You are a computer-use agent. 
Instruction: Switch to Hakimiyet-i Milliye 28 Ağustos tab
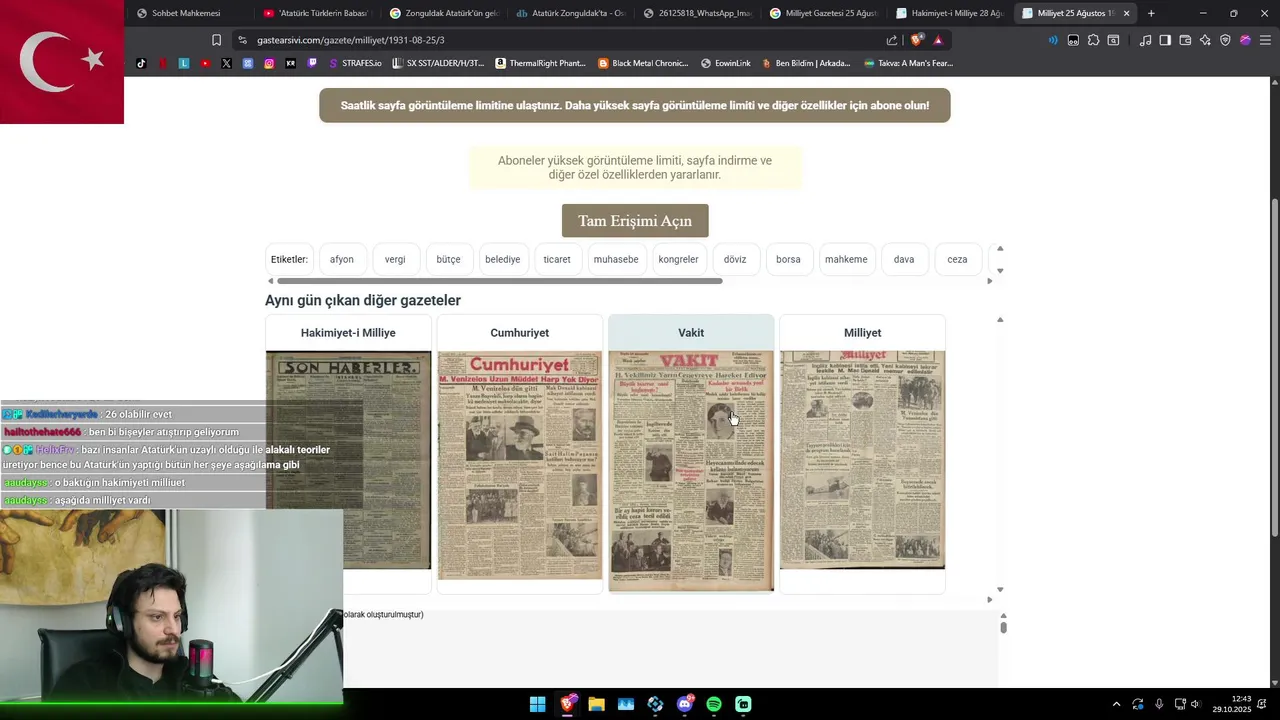950,13
